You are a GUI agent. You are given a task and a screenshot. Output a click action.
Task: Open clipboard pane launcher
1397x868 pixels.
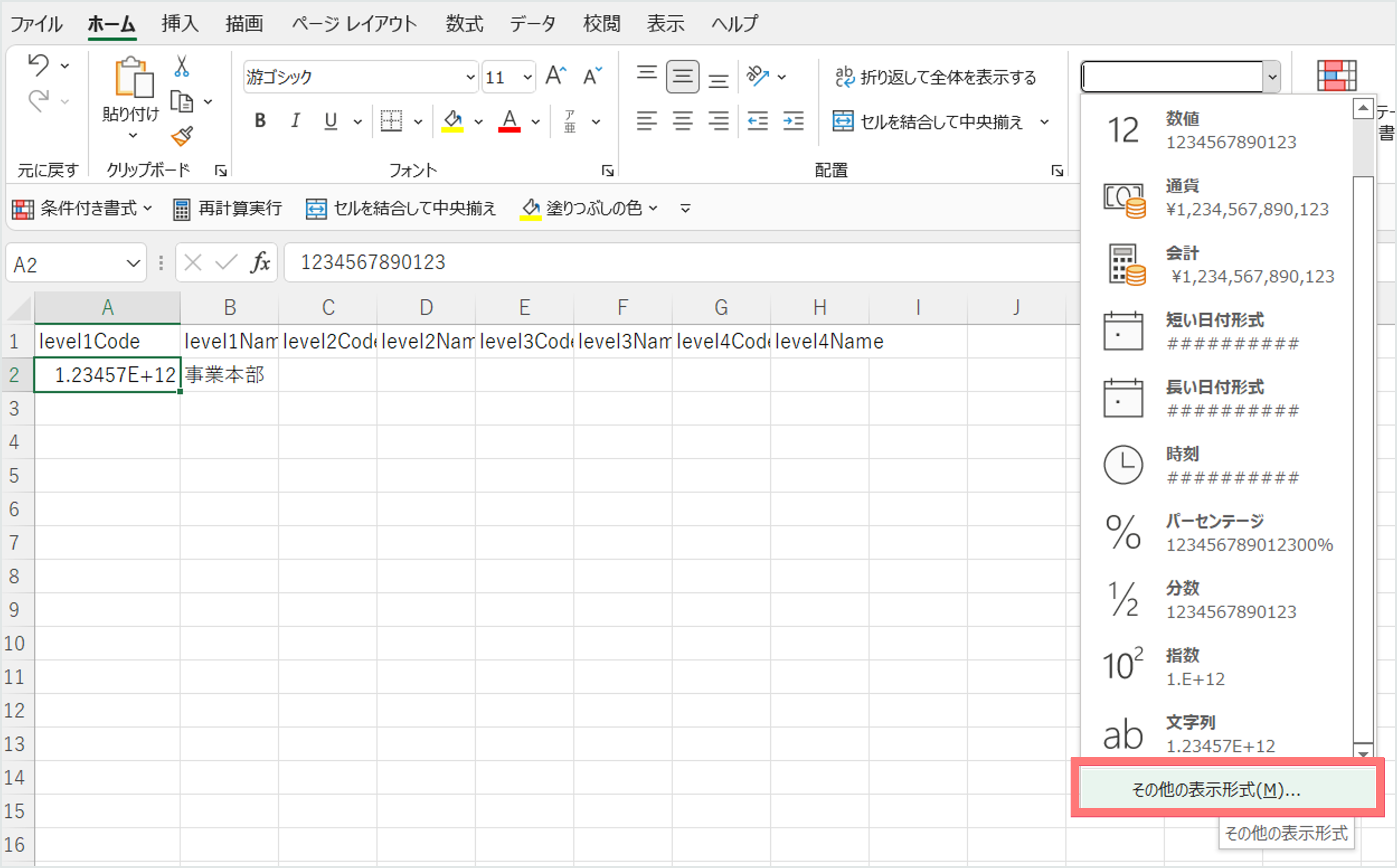pyautogui.click(x=221, y=170)
